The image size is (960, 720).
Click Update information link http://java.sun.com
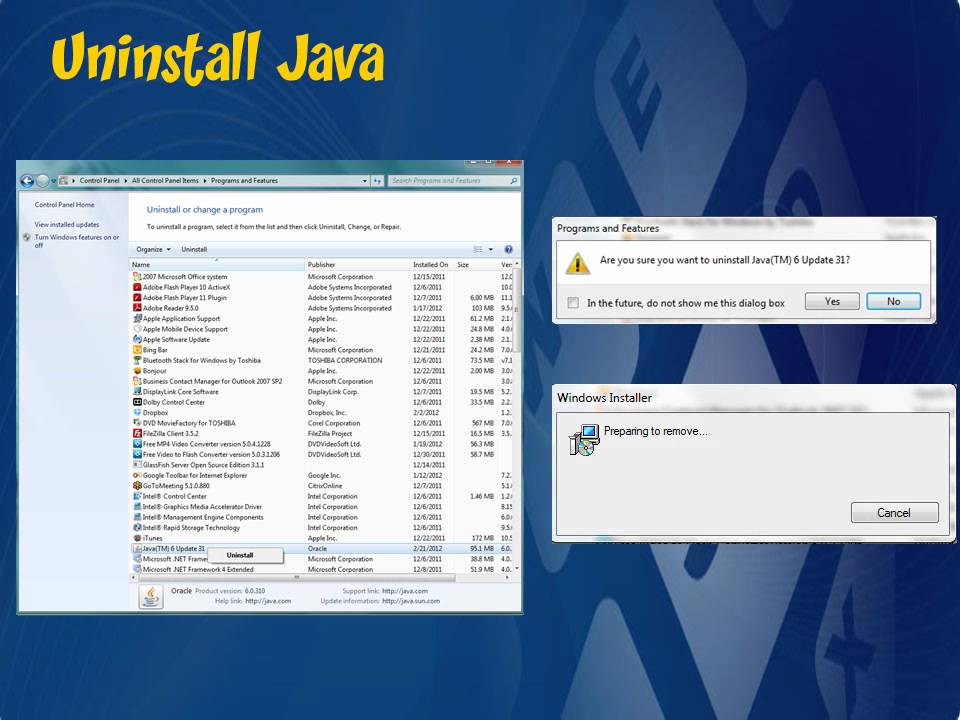coord(411,601)
